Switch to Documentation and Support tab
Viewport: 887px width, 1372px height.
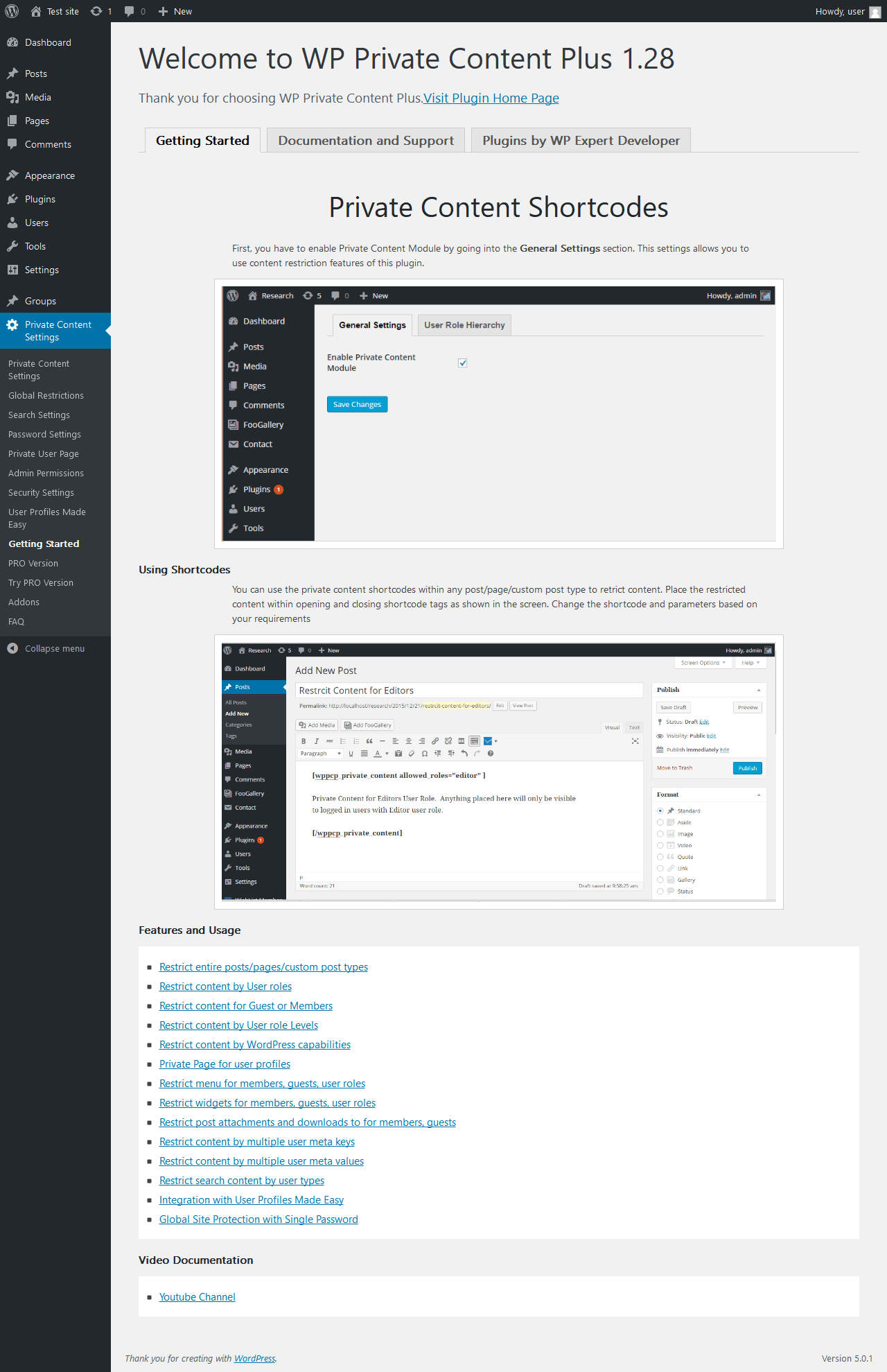[x=366, y=140]
